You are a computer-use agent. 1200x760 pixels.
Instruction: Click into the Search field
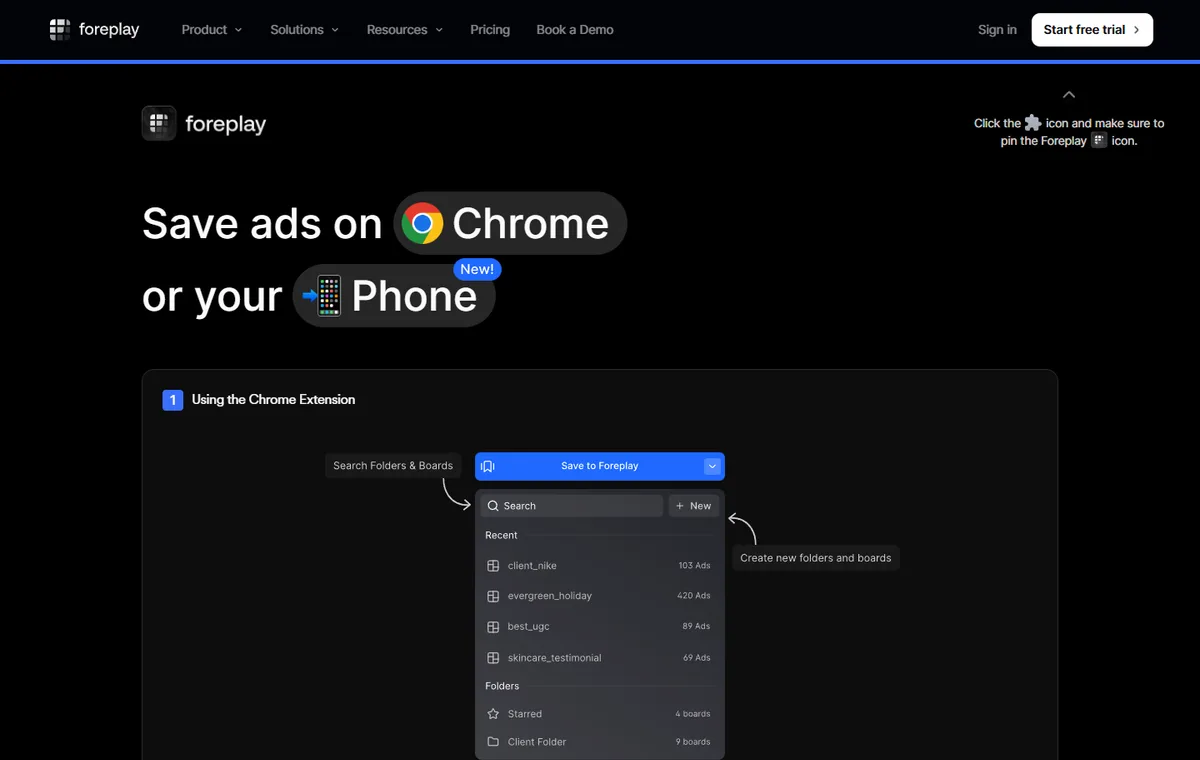[x=571, y=506]
